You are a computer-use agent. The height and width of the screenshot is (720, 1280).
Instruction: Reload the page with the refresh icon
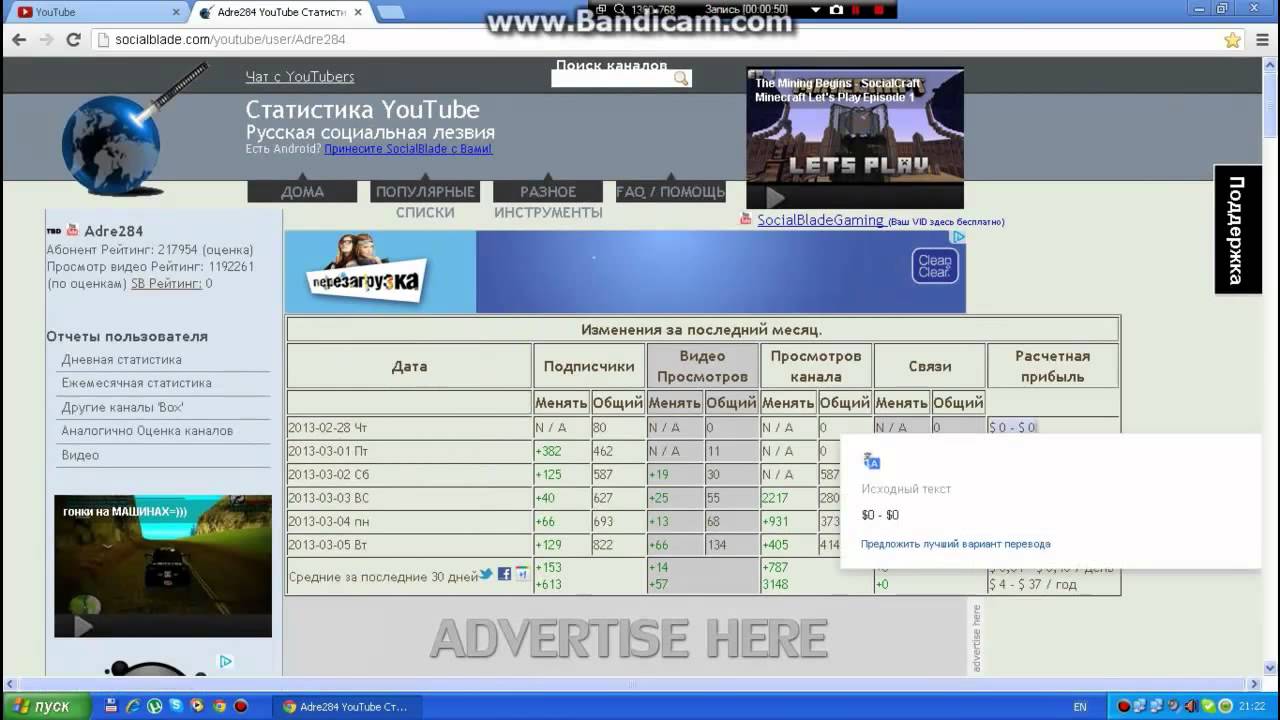[x=73, y=40]
